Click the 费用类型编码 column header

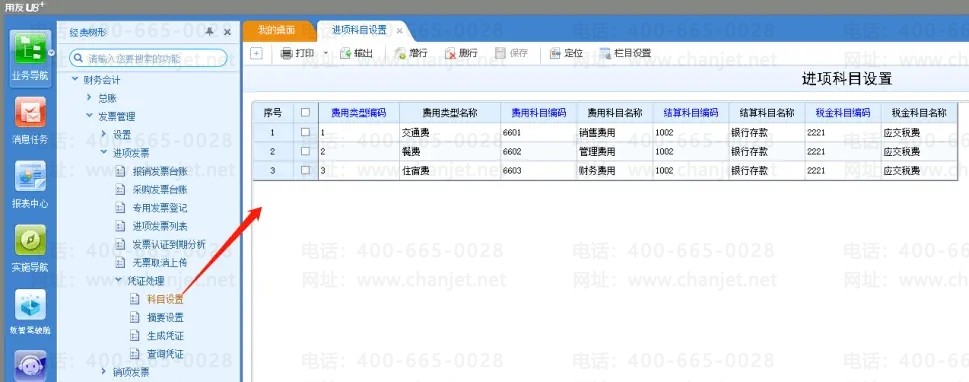tap(358, 112)
